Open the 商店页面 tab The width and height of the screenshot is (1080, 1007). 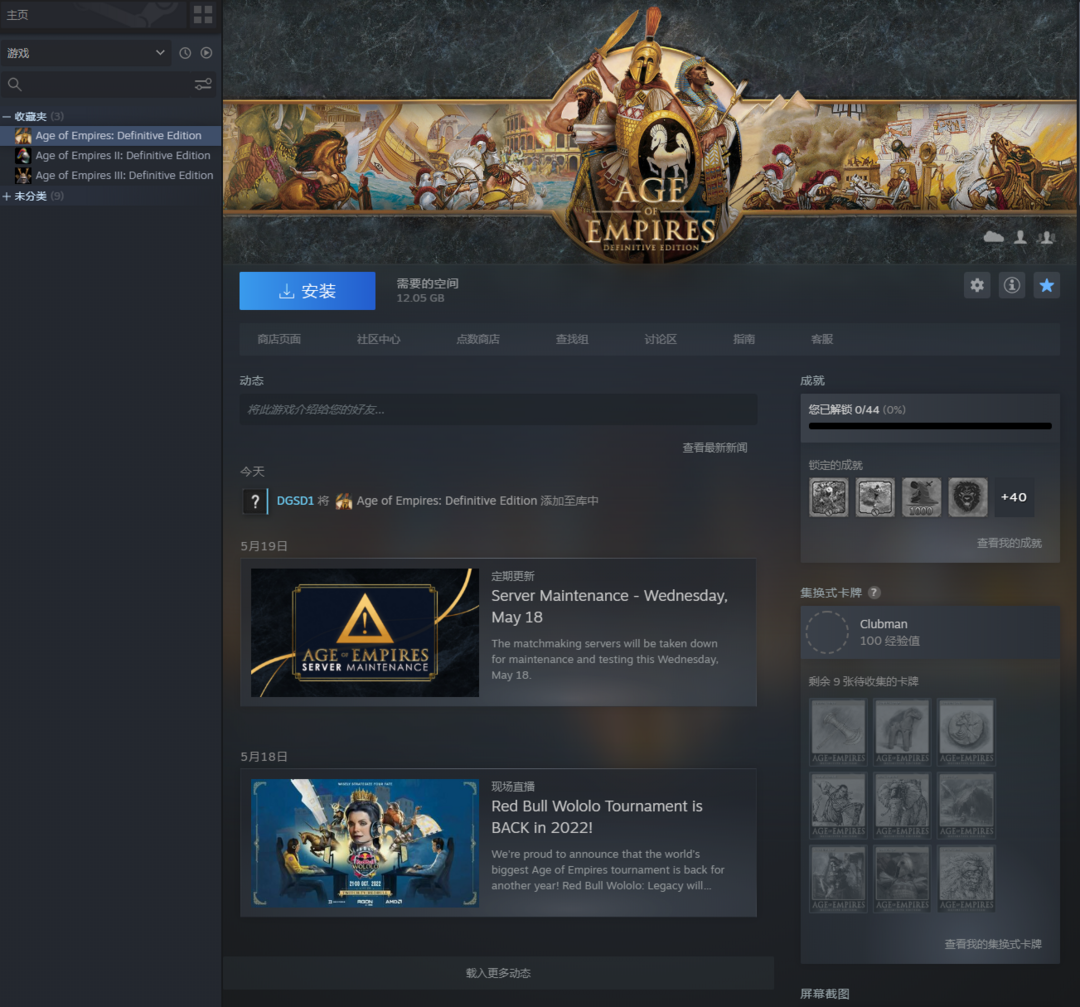point(279,340)
